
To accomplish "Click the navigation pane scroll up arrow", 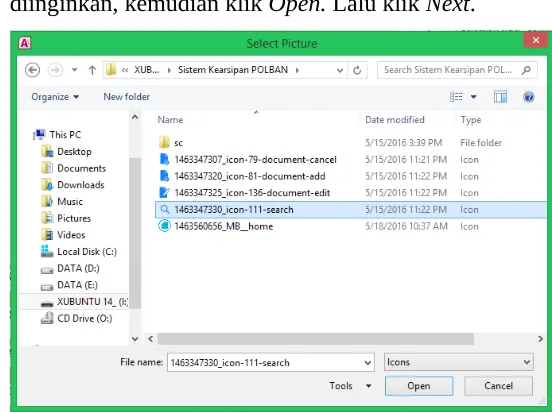I will [x=135, y=117].
